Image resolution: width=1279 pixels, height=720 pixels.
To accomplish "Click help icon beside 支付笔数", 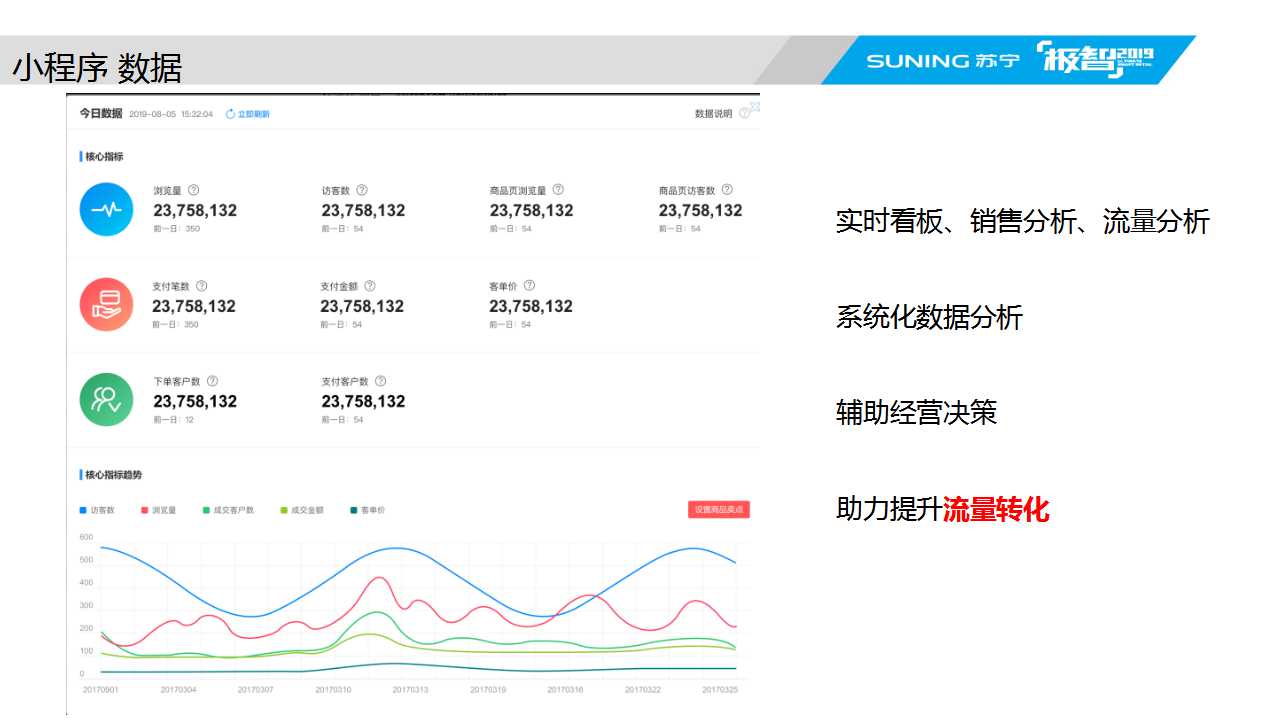I will tap(201, 286).
